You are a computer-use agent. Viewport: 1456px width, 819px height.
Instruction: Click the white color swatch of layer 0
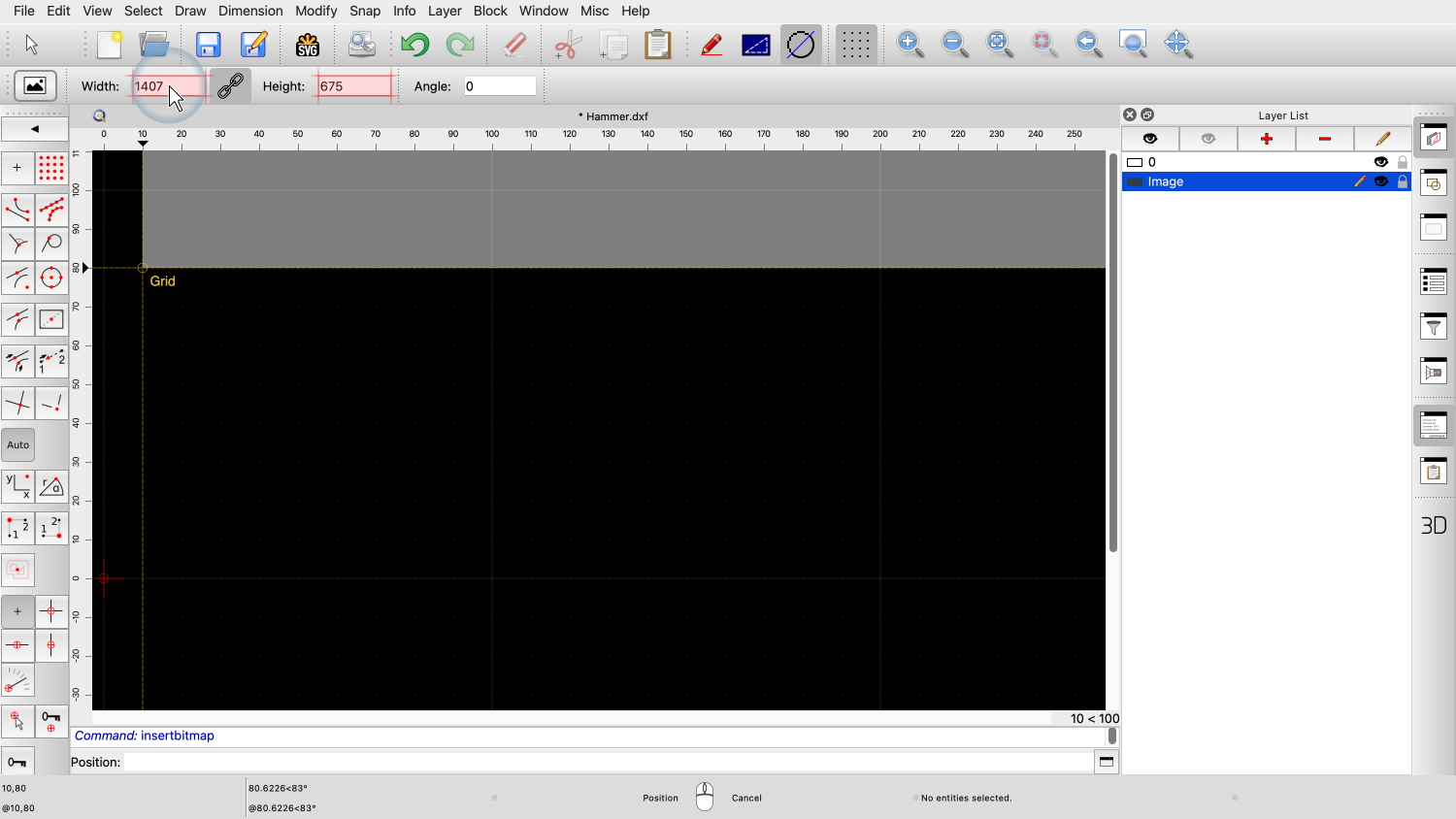coord(1135,162)
